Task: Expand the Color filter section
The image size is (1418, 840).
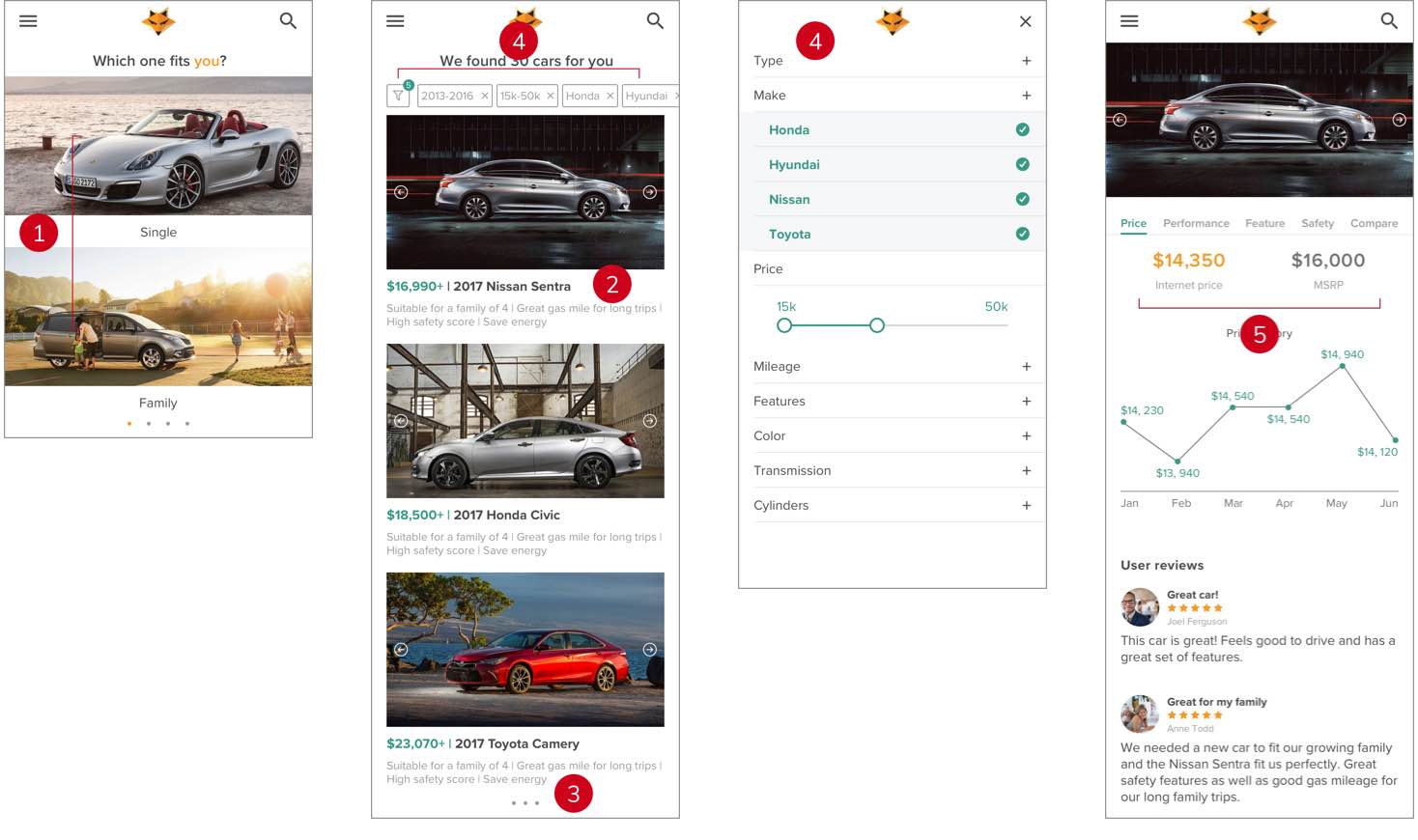Action: point(1026,436)
